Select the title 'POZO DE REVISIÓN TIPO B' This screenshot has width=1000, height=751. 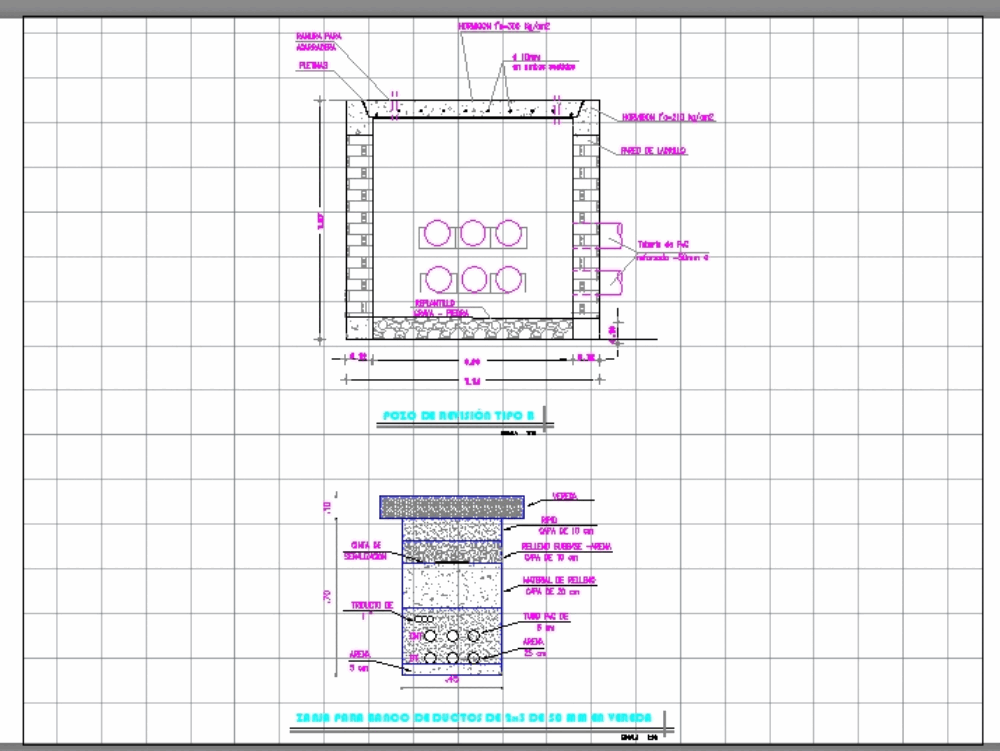click(x=458, y=416)
